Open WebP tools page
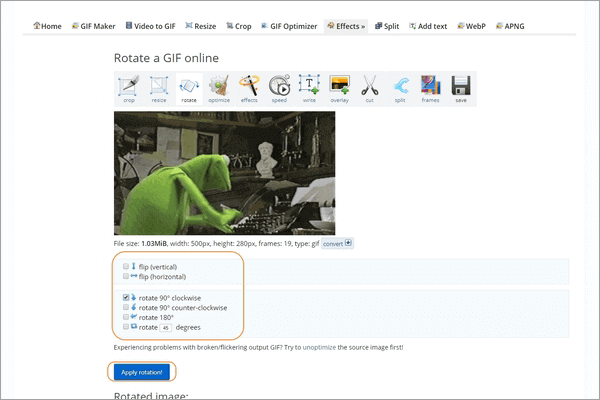 tap(471, 26)
